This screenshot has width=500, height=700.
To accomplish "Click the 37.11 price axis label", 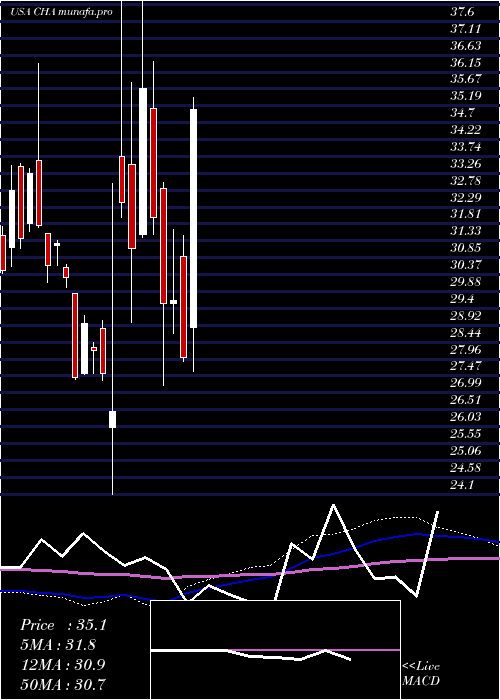I will tap(466, 29).
